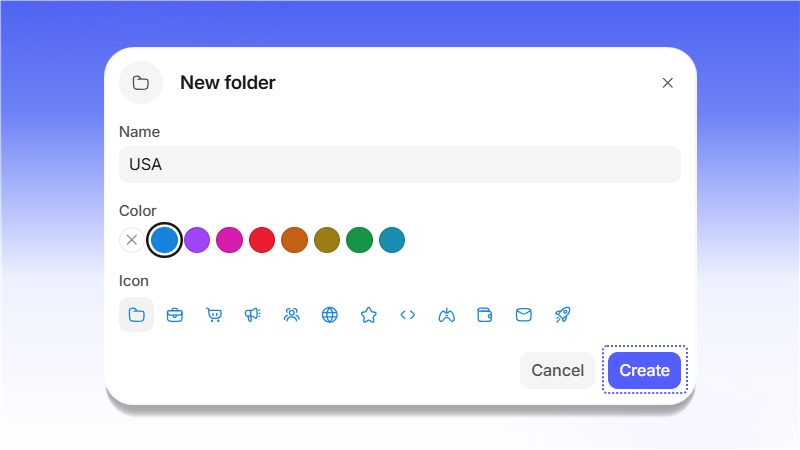Pick the star icon

point(369,315)
